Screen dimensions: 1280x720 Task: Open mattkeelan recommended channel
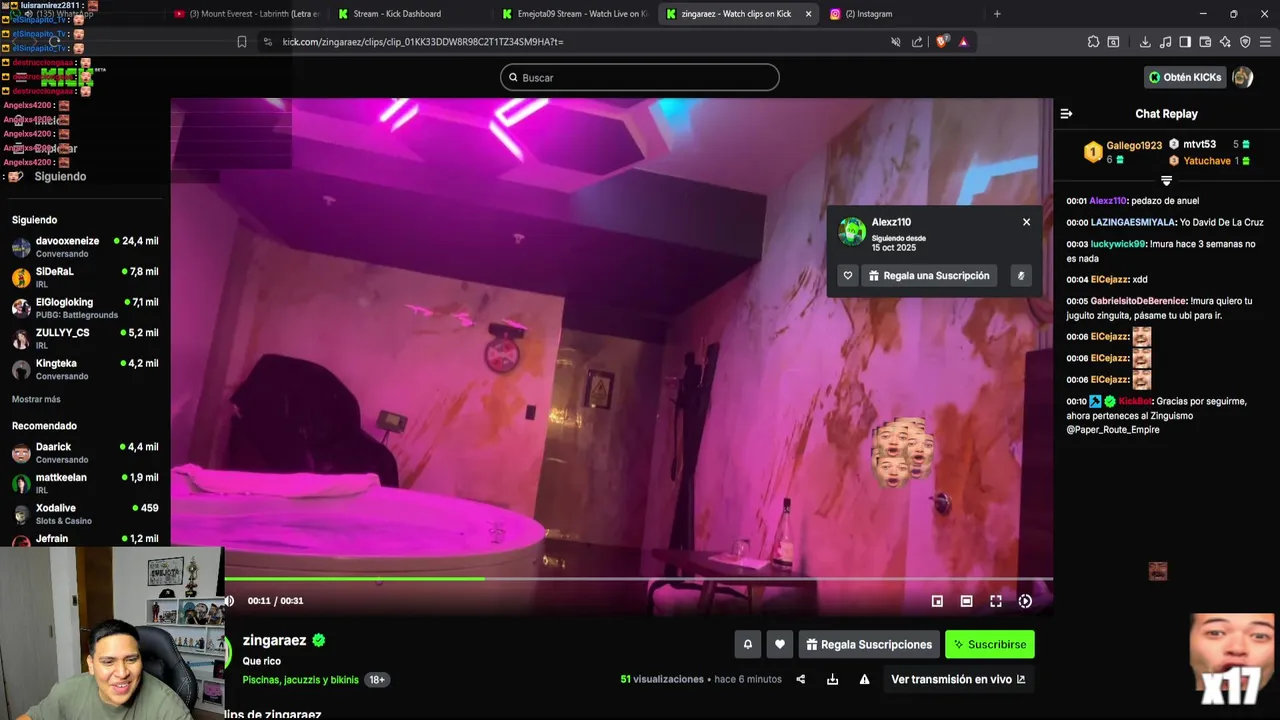[x=85, y=483]
